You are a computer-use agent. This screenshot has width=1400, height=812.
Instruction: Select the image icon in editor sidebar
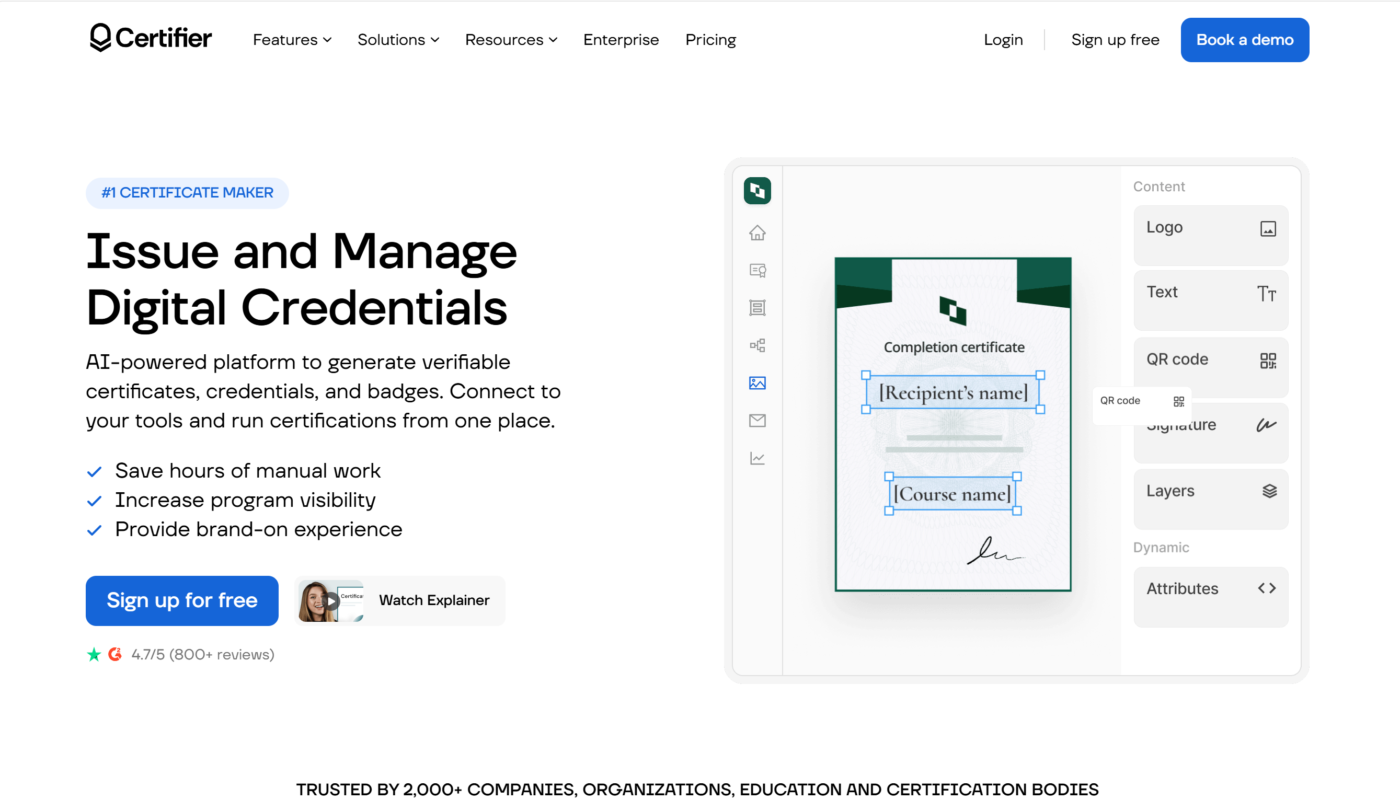point(757,383)
